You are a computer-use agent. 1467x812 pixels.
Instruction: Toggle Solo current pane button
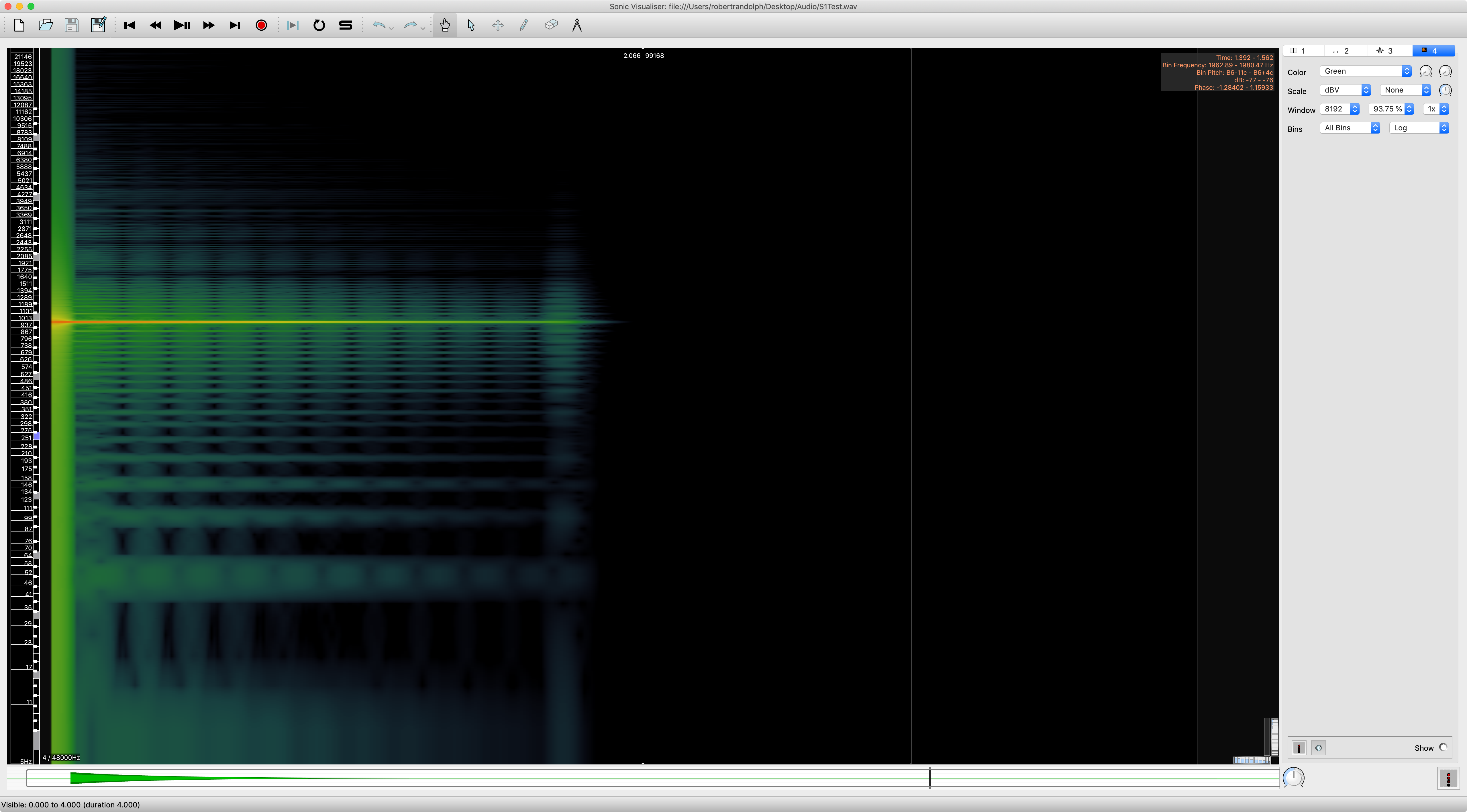coord(346,25)
